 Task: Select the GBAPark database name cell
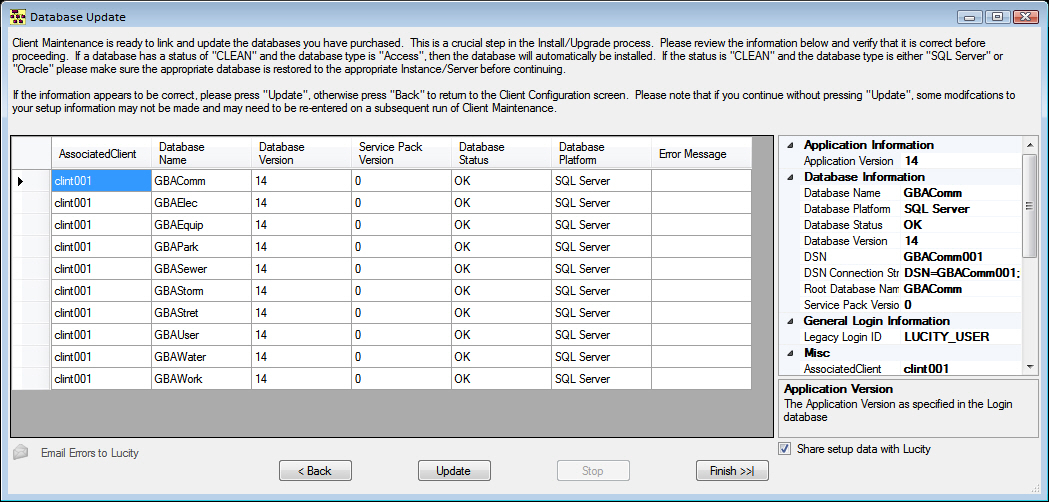point(201,247)
